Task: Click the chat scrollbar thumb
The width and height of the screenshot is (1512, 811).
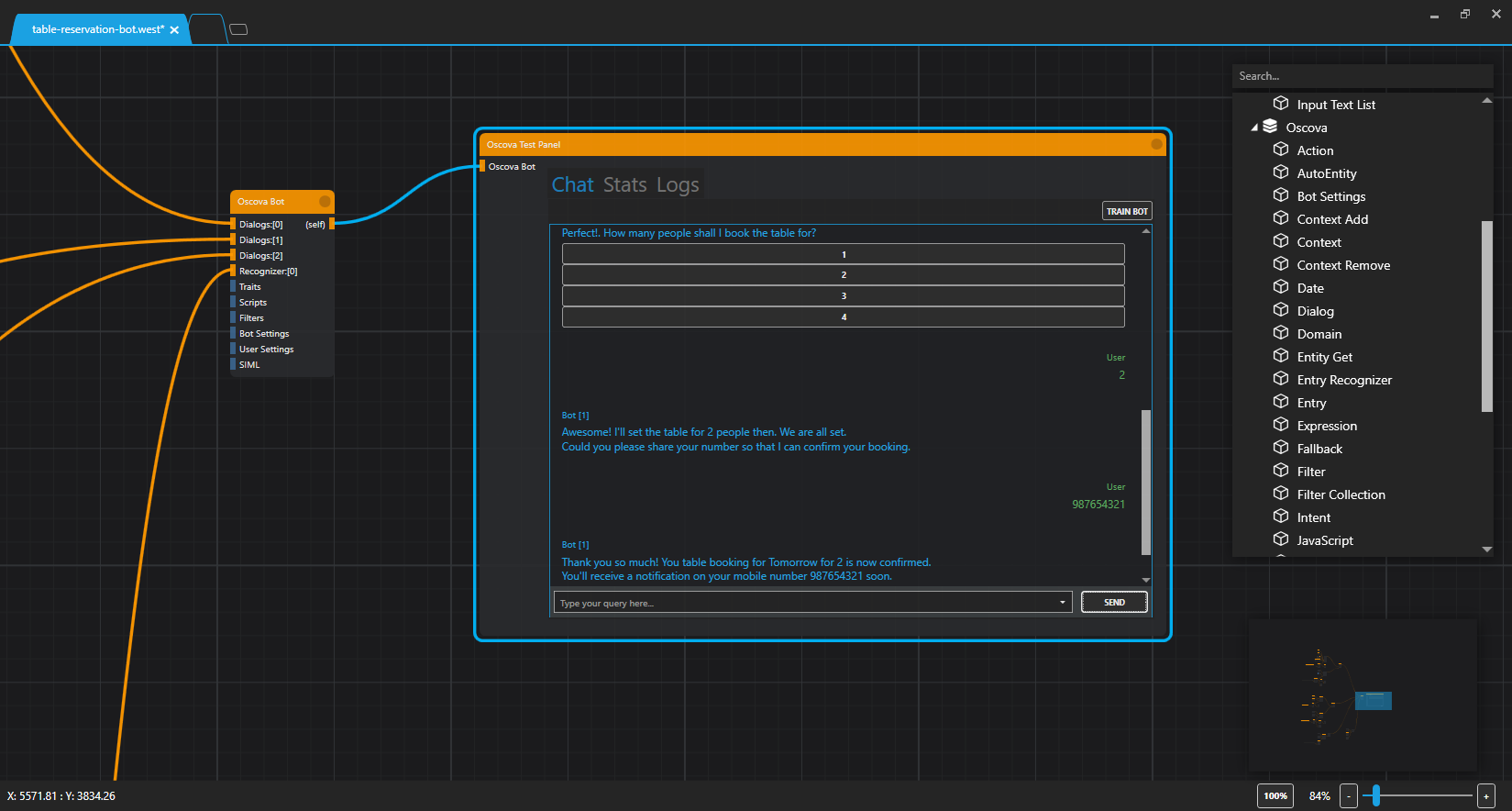Action: pos(1146,482)
